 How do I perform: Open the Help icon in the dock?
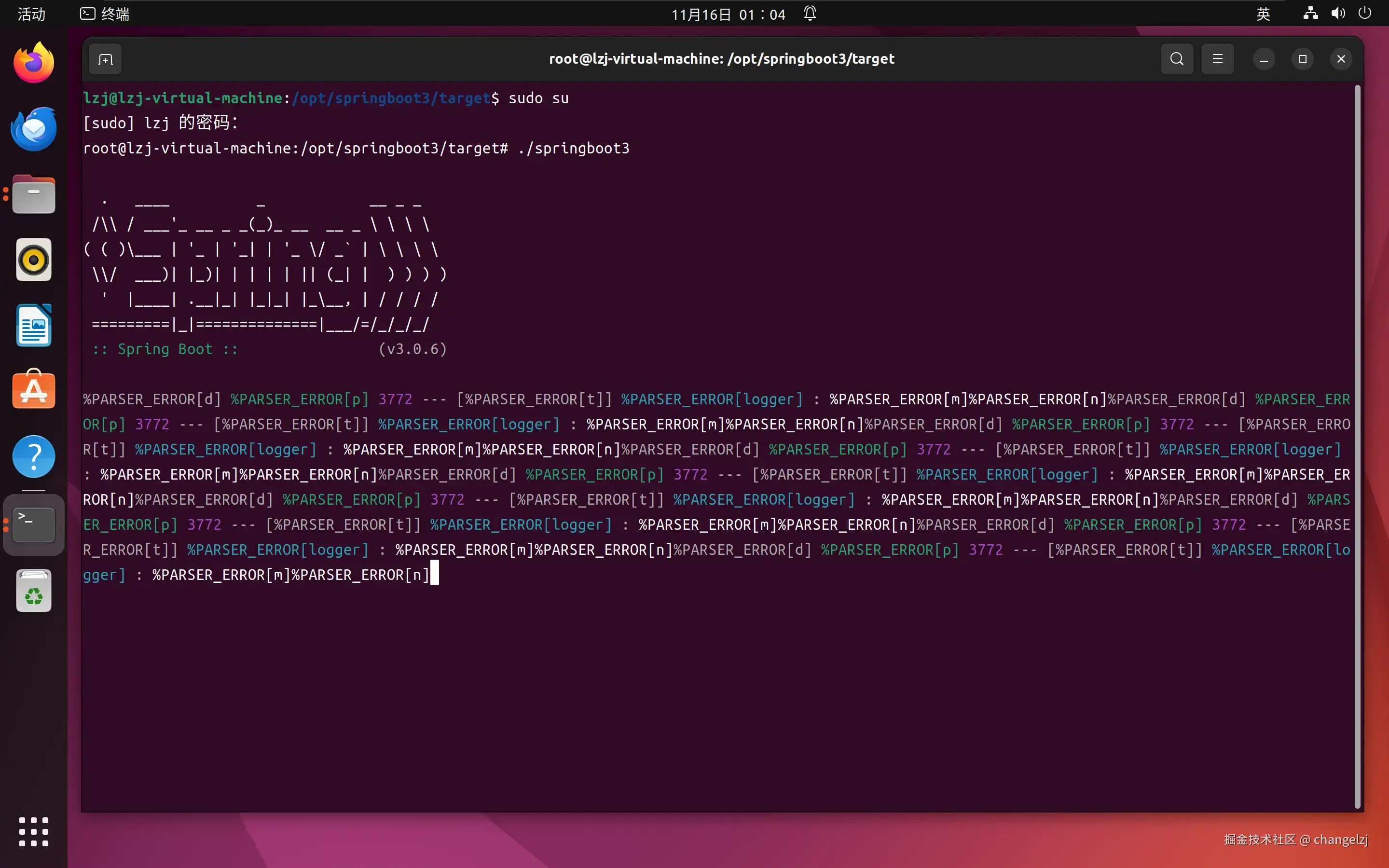click(x=34, y=456)
